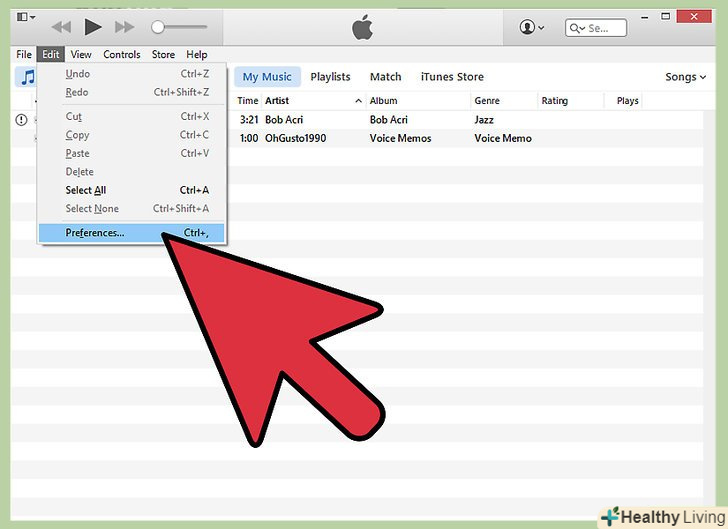
Task: Switch to Playlists tab
Action: tap(330, 77)
